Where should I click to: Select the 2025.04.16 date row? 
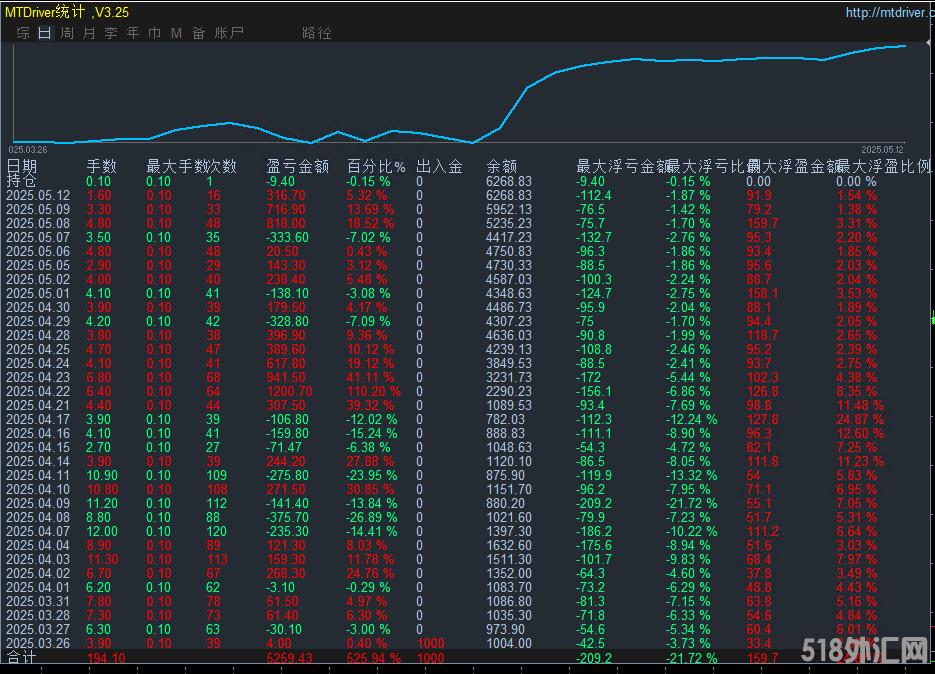[x=468, y=434]
